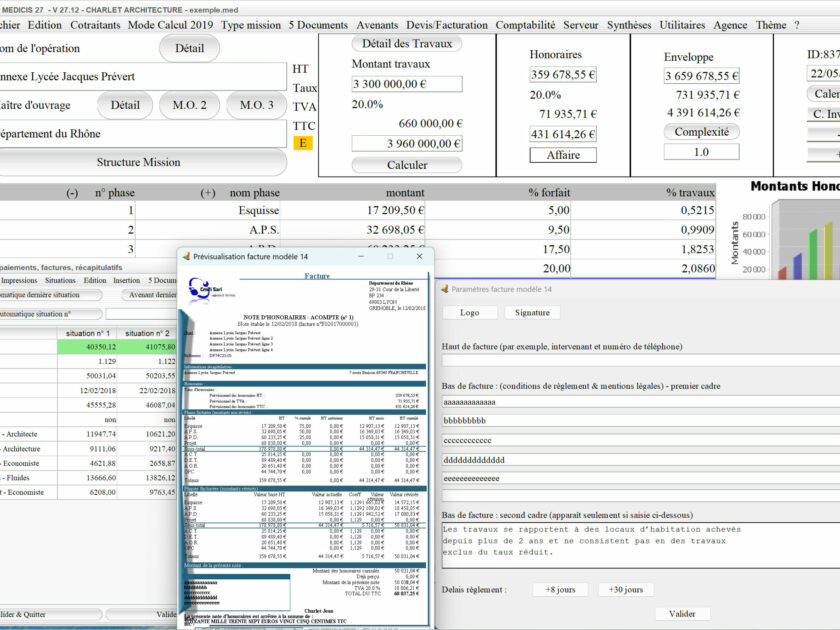Open the Utilitaires menu

point(682,25)
